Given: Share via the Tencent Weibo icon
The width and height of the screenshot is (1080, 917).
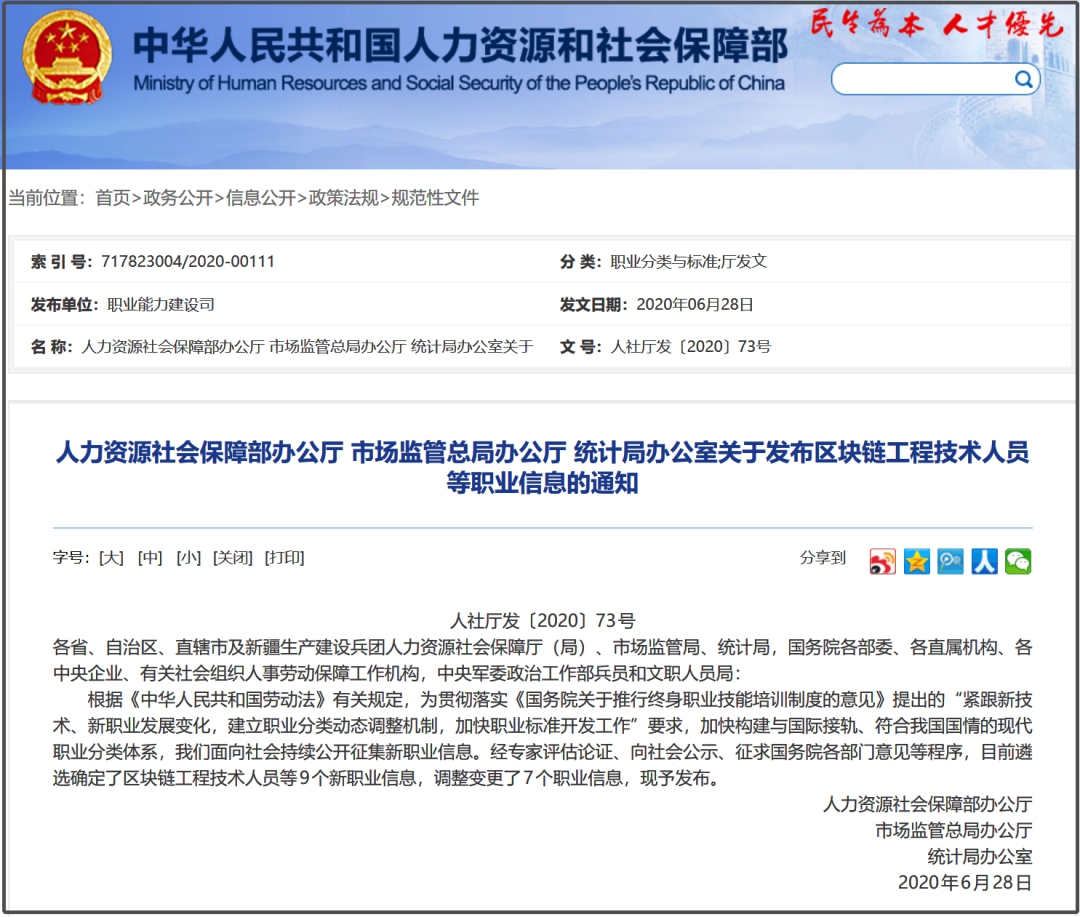Looking at the screenshot, I should tap(950, 562).
